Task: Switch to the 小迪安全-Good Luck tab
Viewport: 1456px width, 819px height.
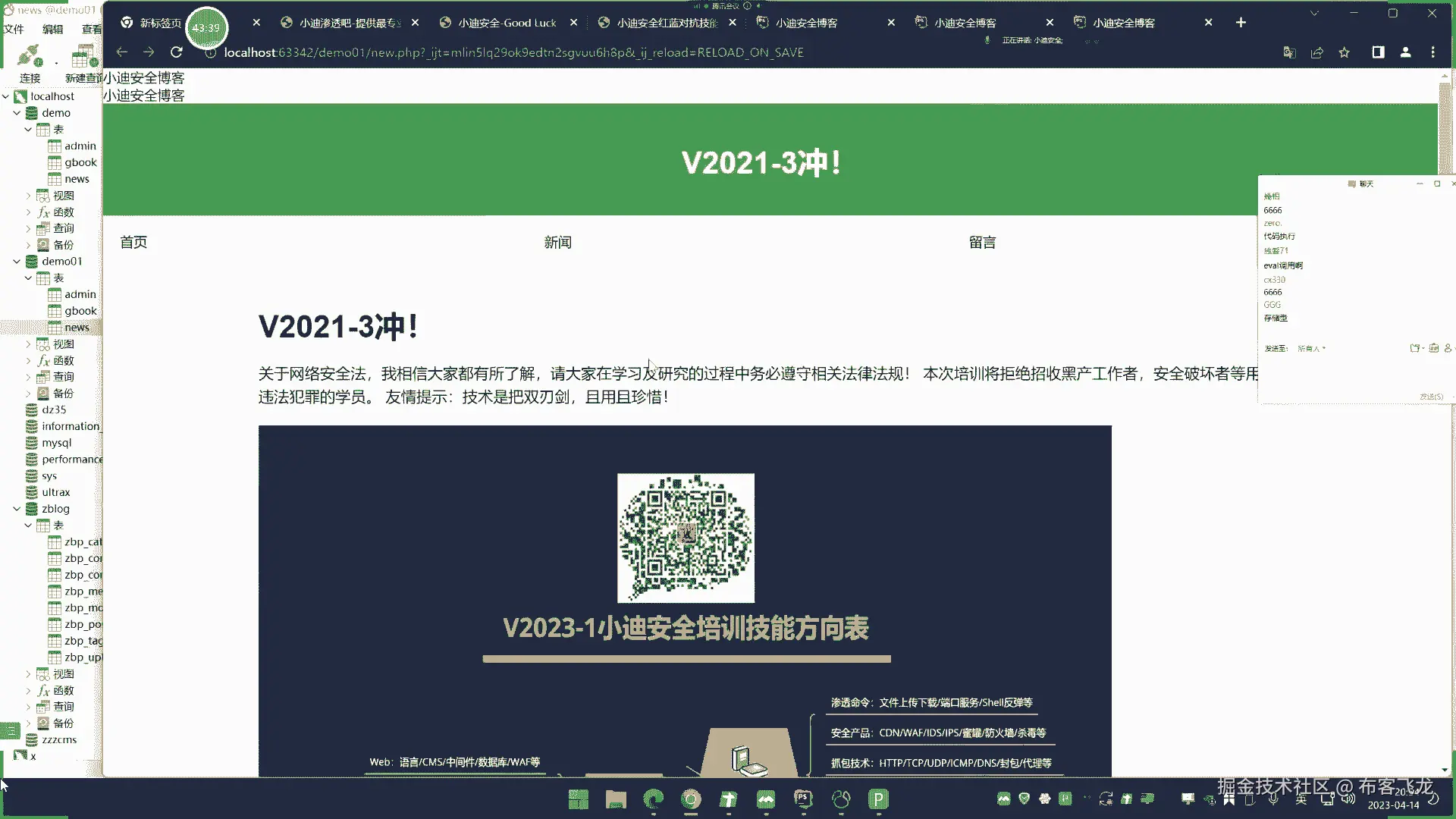Action: coord(507,23)
